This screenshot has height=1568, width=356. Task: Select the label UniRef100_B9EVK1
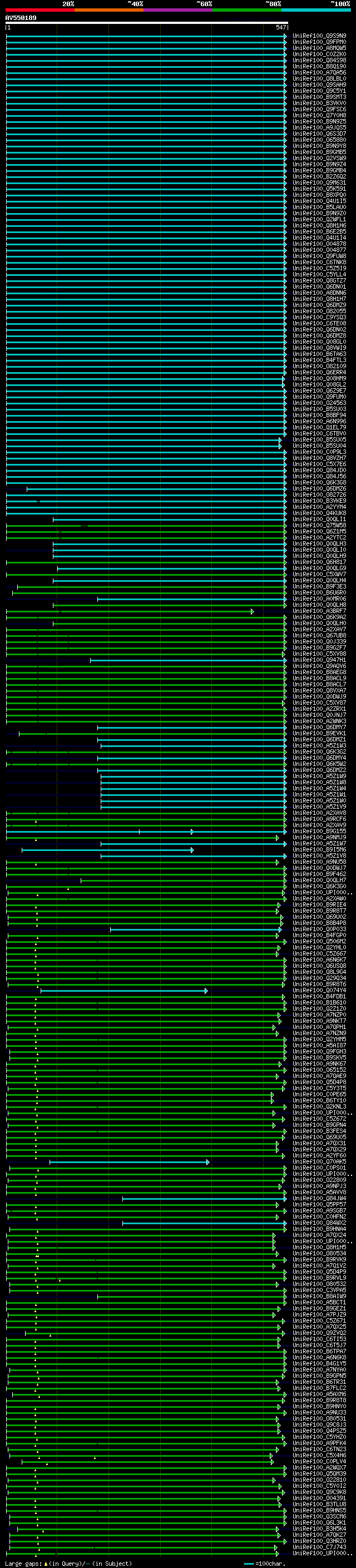319,734
